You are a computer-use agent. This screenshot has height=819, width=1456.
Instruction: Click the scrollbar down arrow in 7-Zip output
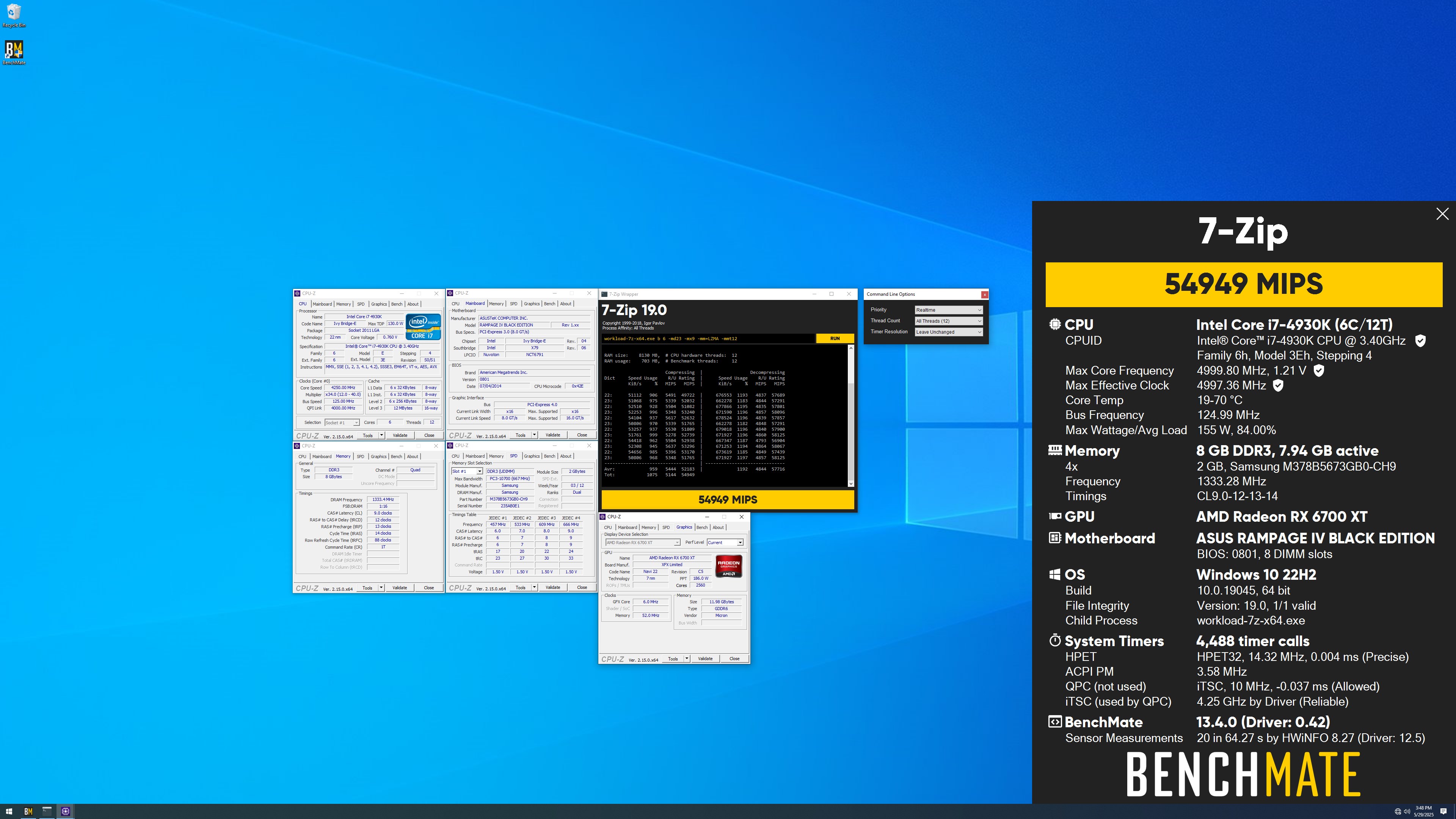850,484
